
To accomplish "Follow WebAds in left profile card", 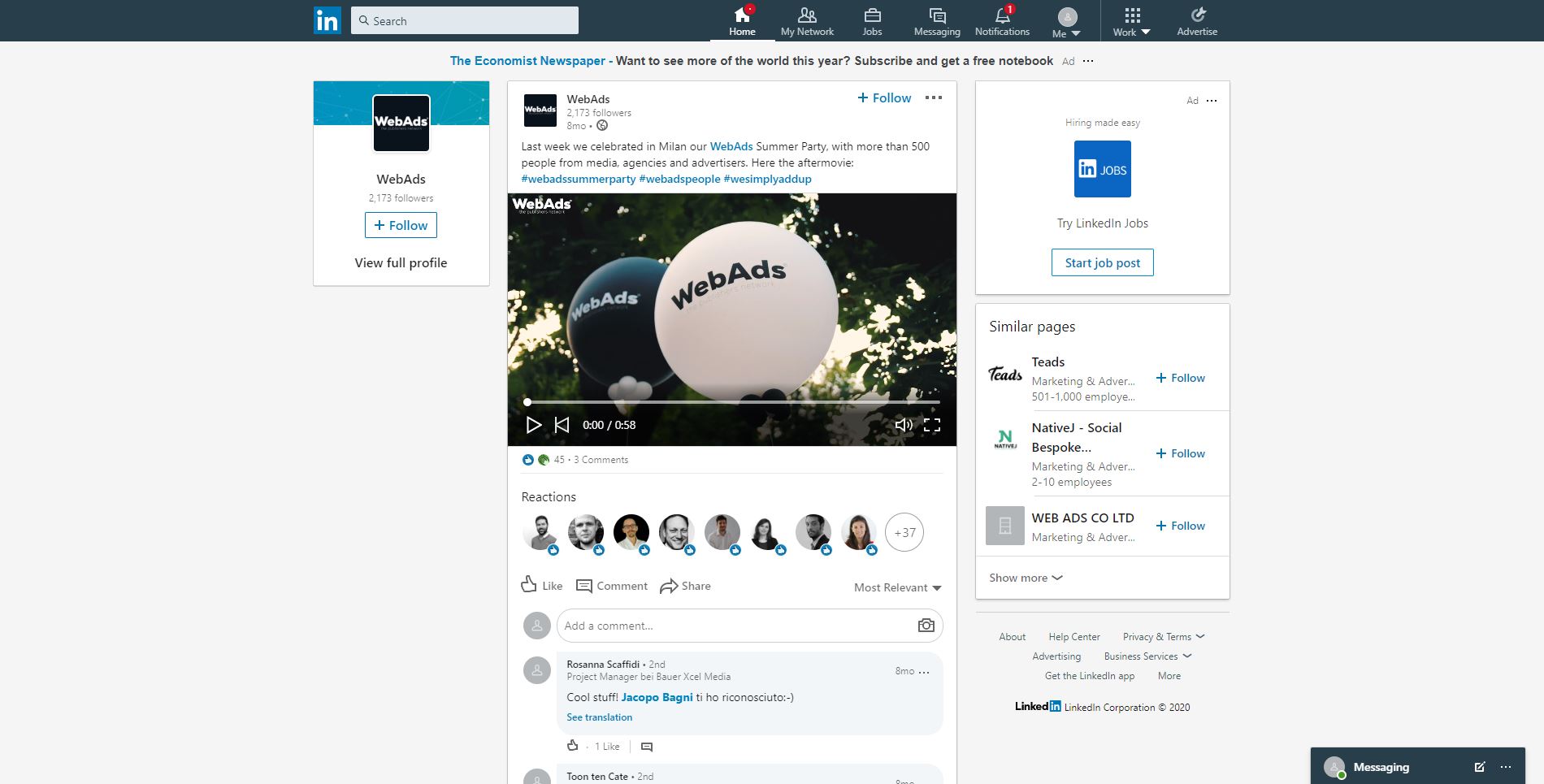I will (401, 225).
